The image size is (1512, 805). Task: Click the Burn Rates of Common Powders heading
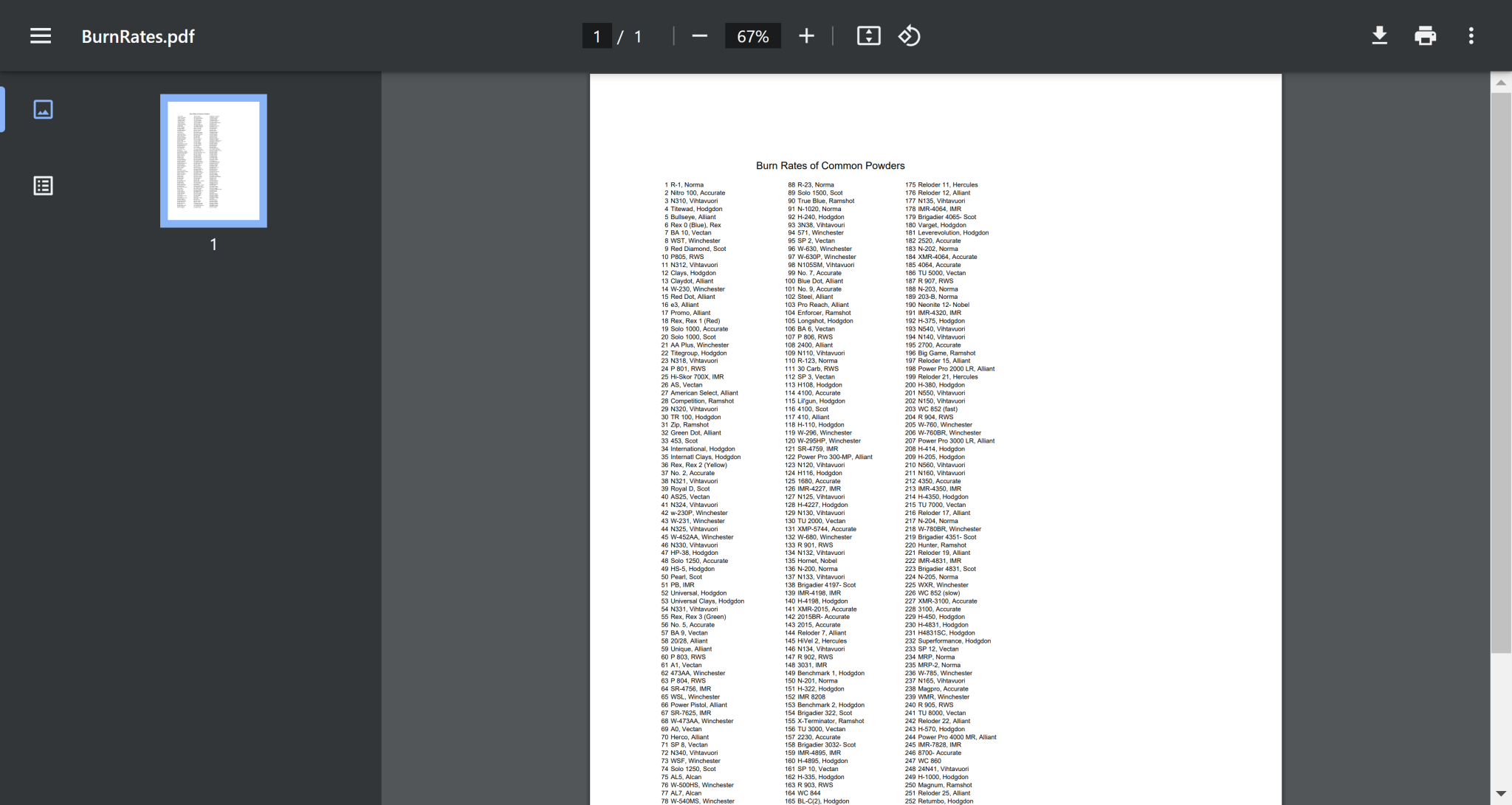coord(830,166)
